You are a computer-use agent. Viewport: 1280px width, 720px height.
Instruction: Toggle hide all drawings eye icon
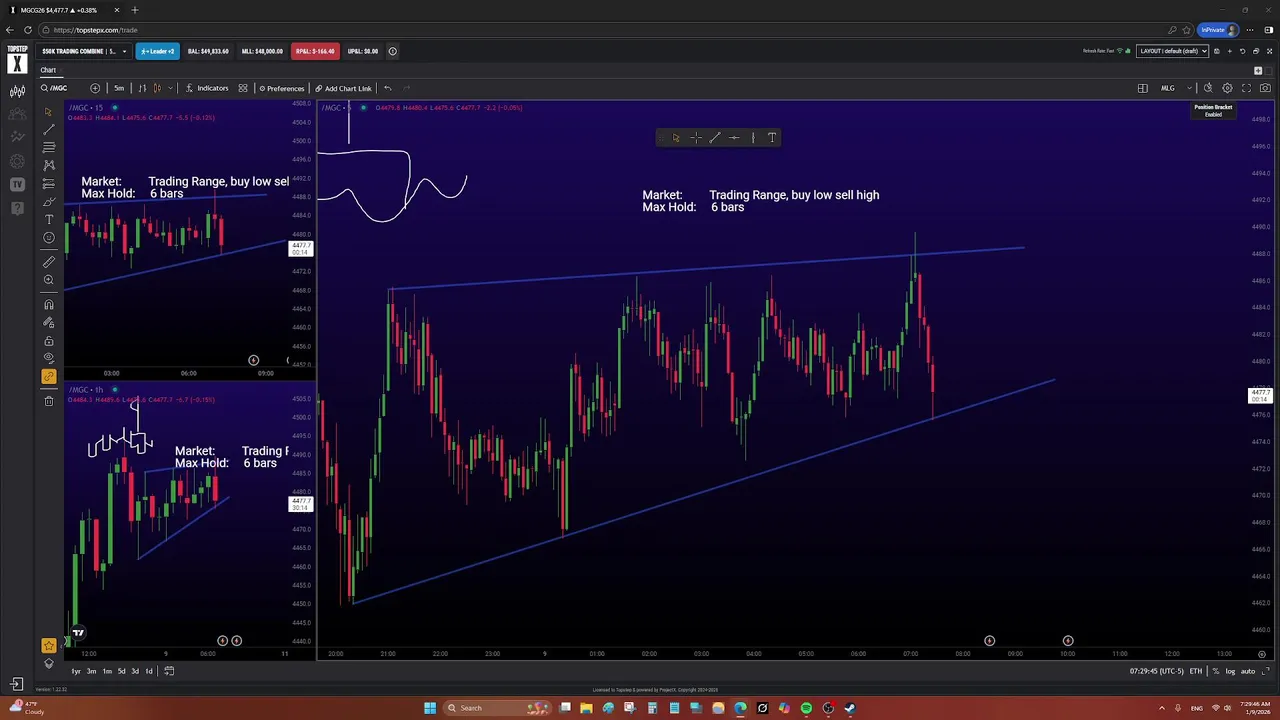pos(48,358)
